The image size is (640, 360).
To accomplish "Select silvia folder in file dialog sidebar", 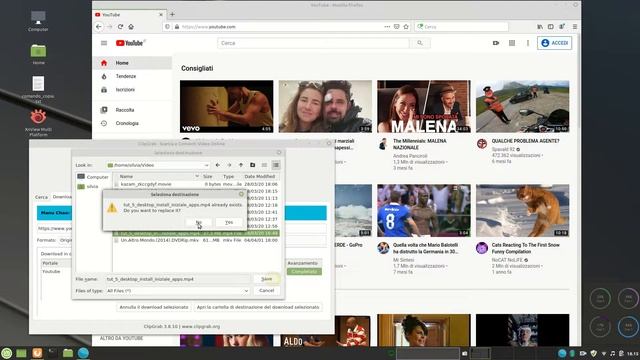I will click(89, 187).
